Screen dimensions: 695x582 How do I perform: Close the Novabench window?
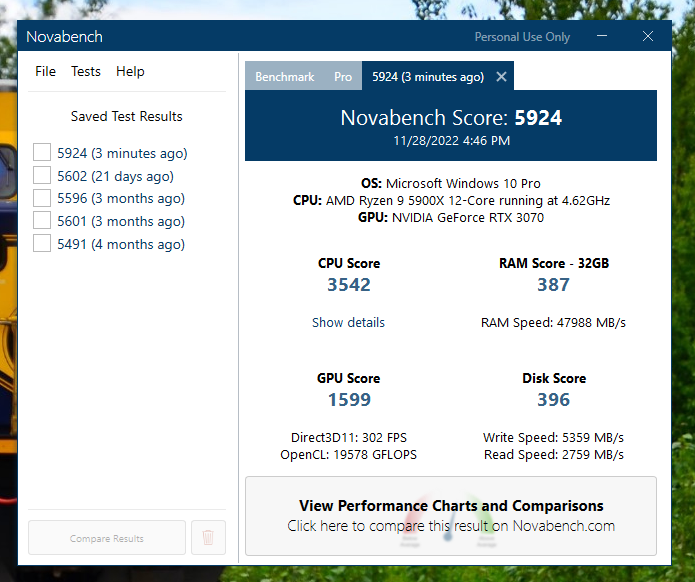[648, 36]
